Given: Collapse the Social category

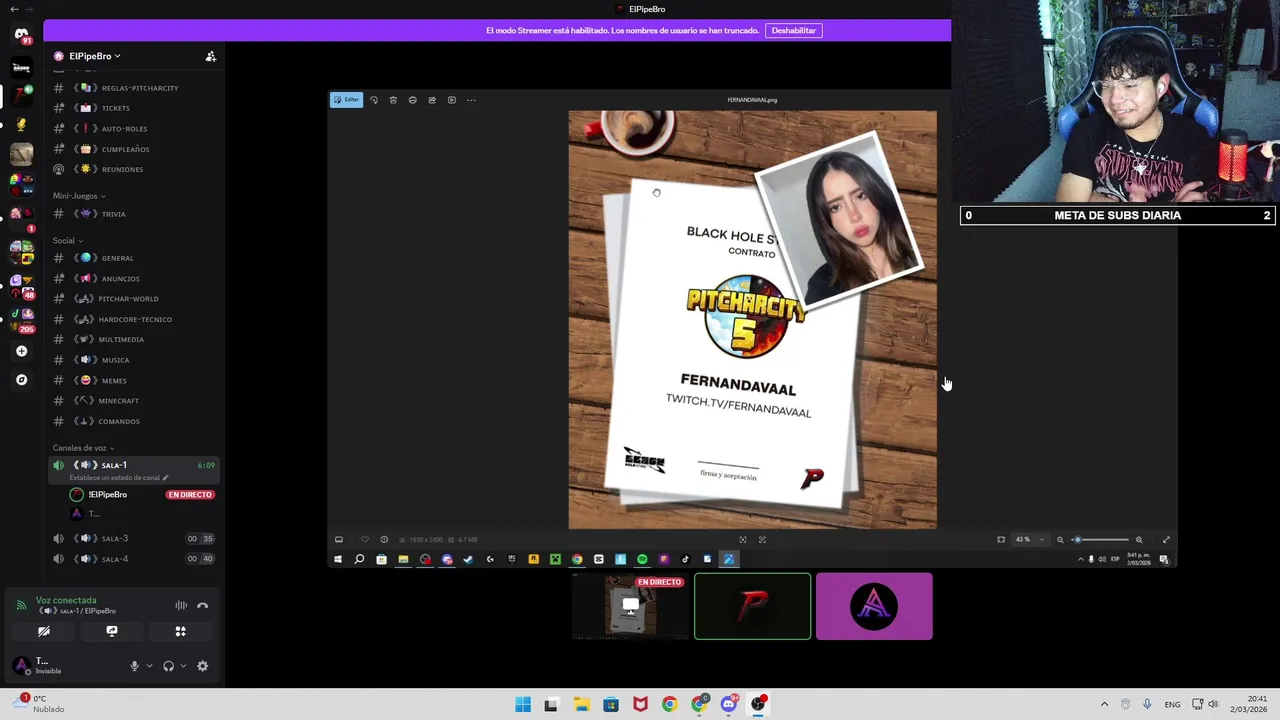Looking at the screenshot, I should click(x=68, y=240).
